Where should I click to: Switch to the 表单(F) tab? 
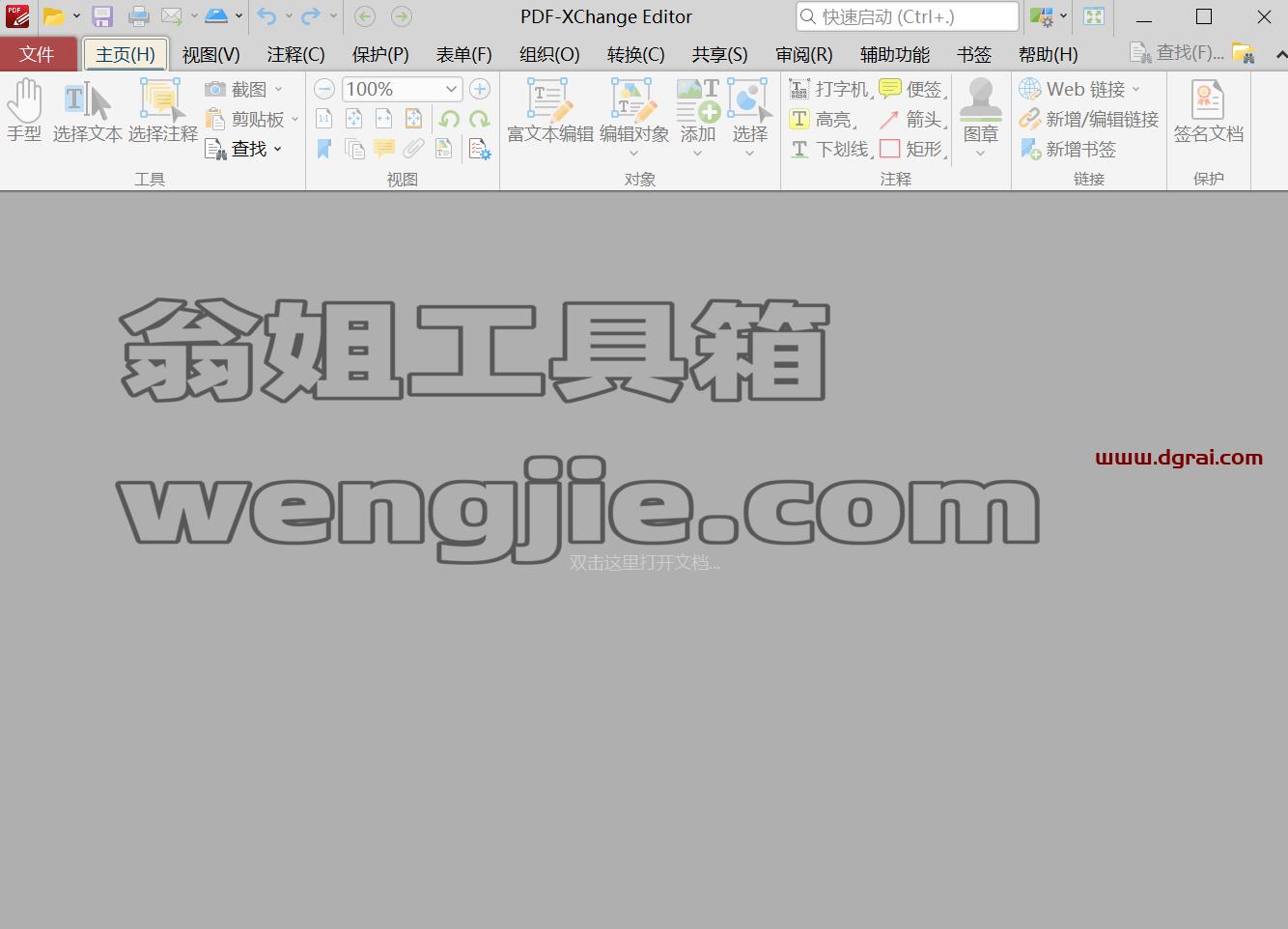point(464,54)
